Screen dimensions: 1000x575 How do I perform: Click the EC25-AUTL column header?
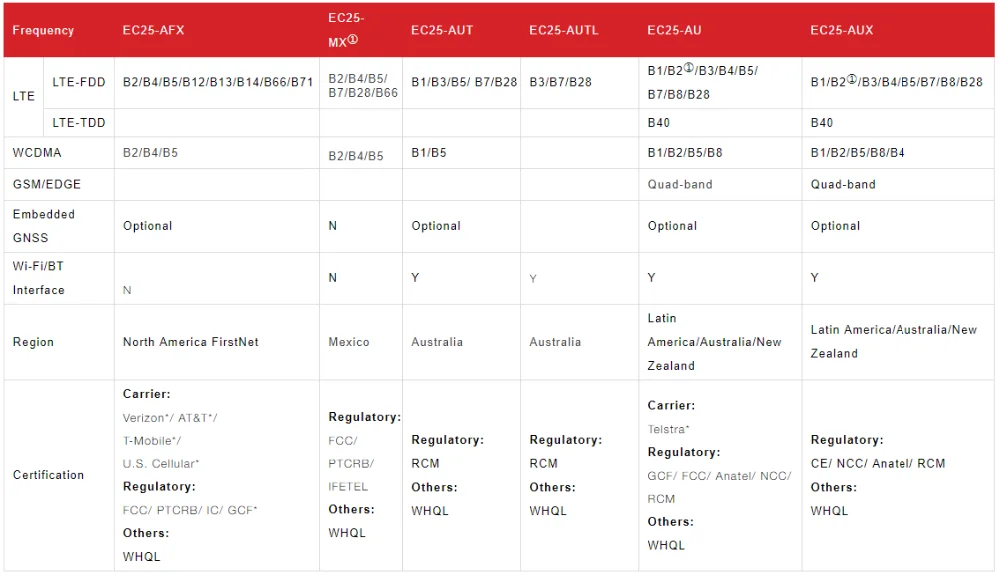(564, 31)
